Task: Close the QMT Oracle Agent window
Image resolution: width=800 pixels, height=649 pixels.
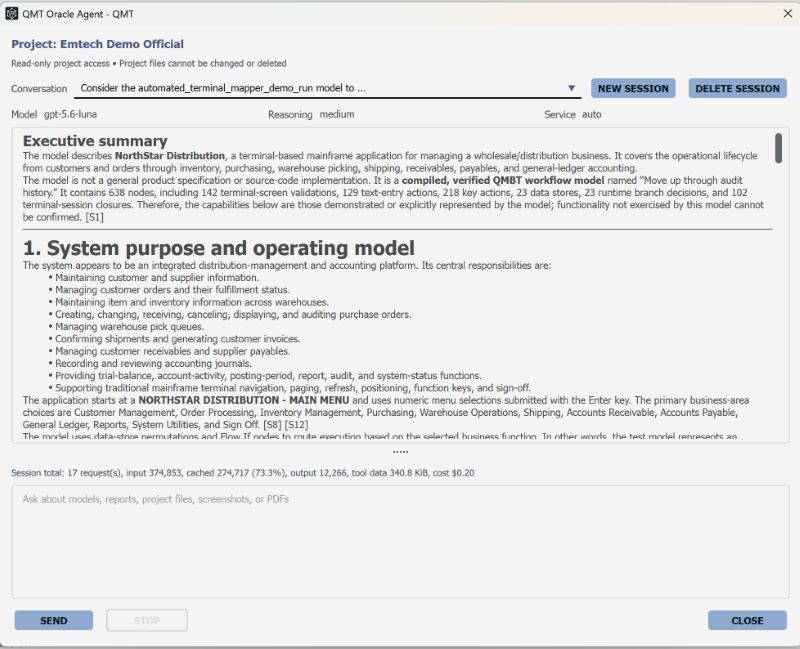Action: click(x=787, y=14)
